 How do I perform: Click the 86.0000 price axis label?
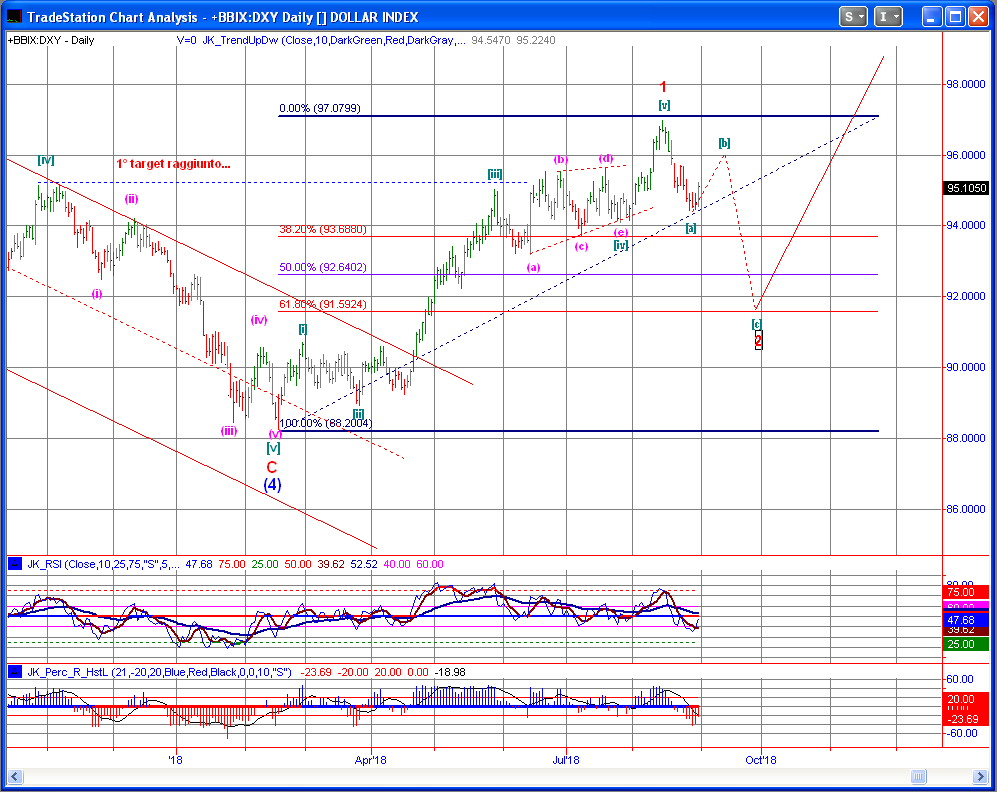point(966,509)
